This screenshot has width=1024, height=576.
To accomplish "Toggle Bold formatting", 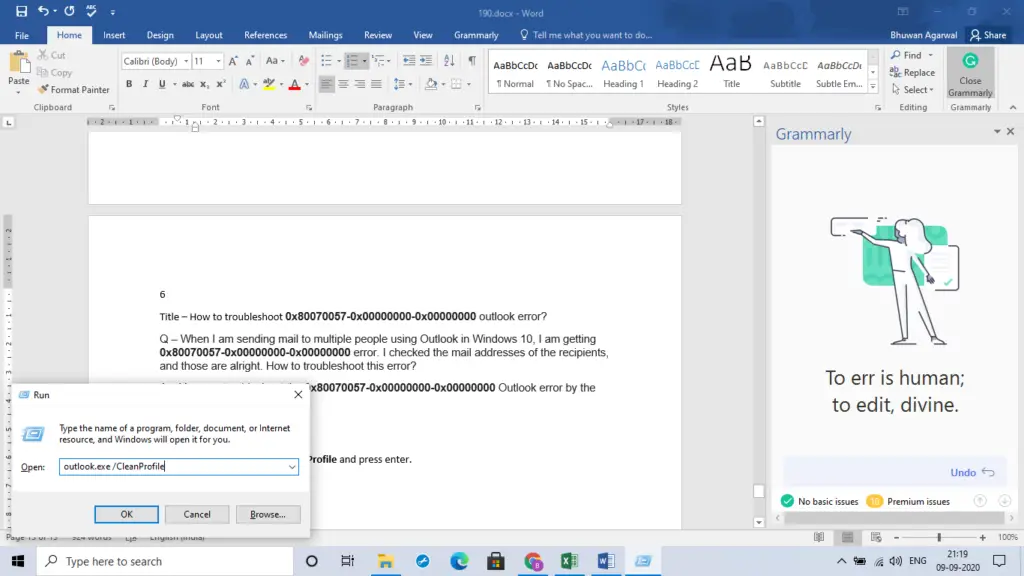I will [x=129, y=84].
